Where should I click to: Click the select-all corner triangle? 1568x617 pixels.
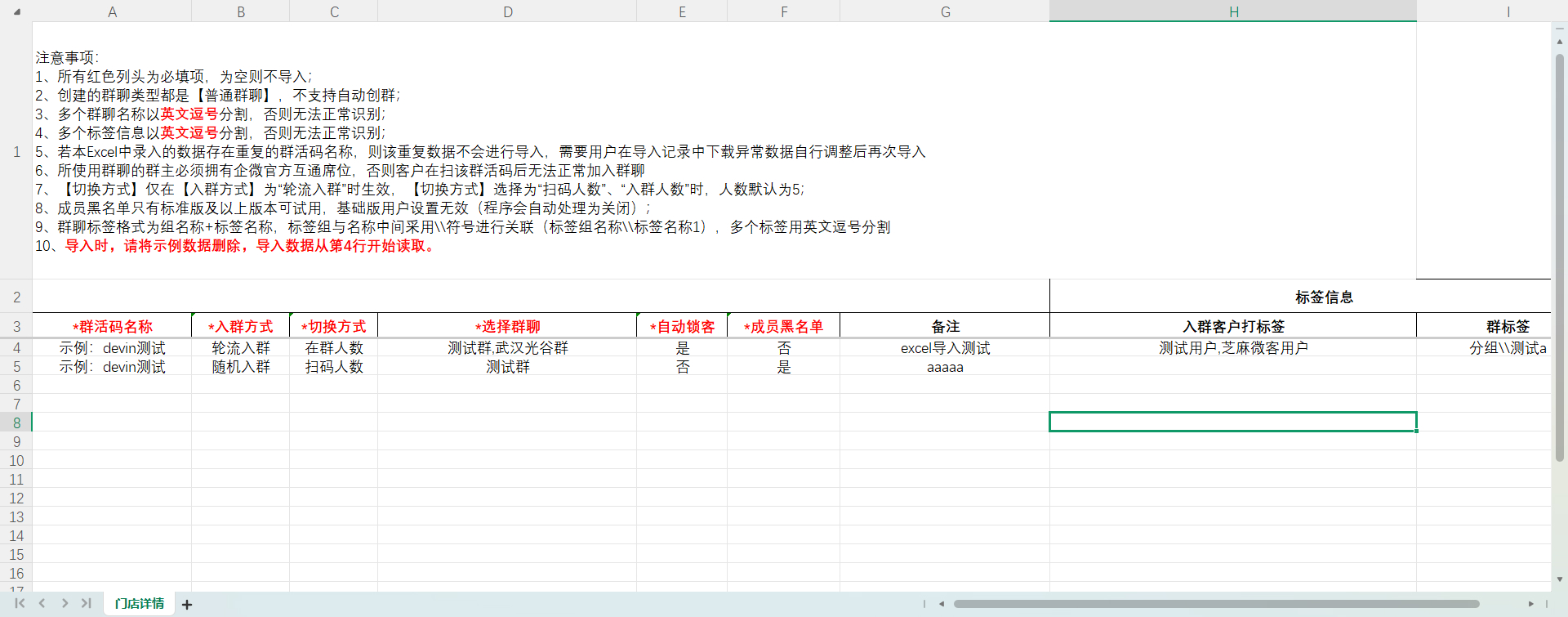[16, 12]
